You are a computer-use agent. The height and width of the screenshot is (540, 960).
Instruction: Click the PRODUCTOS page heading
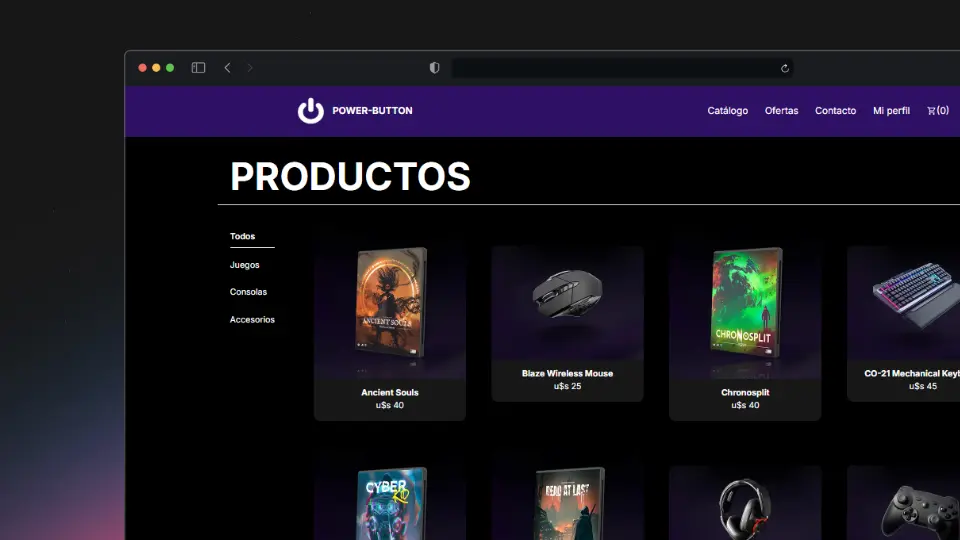pyautogui.click(x=350, y=177)
